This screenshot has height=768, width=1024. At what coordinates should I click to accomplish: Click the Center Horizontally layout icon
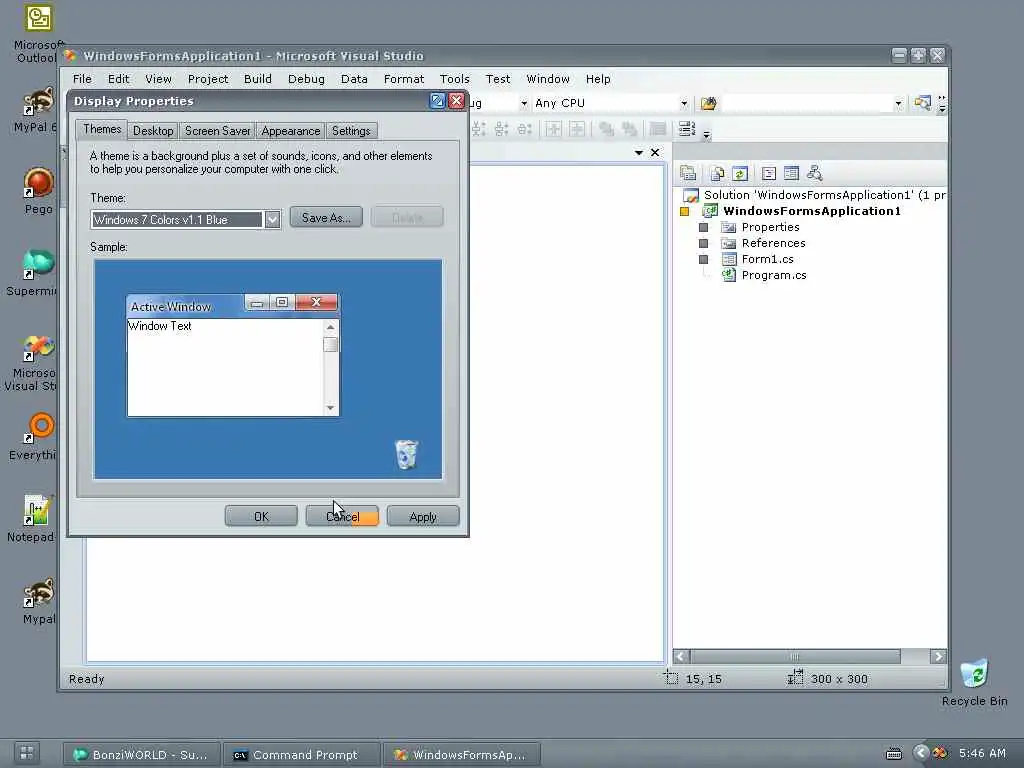[x=553, y=129]
